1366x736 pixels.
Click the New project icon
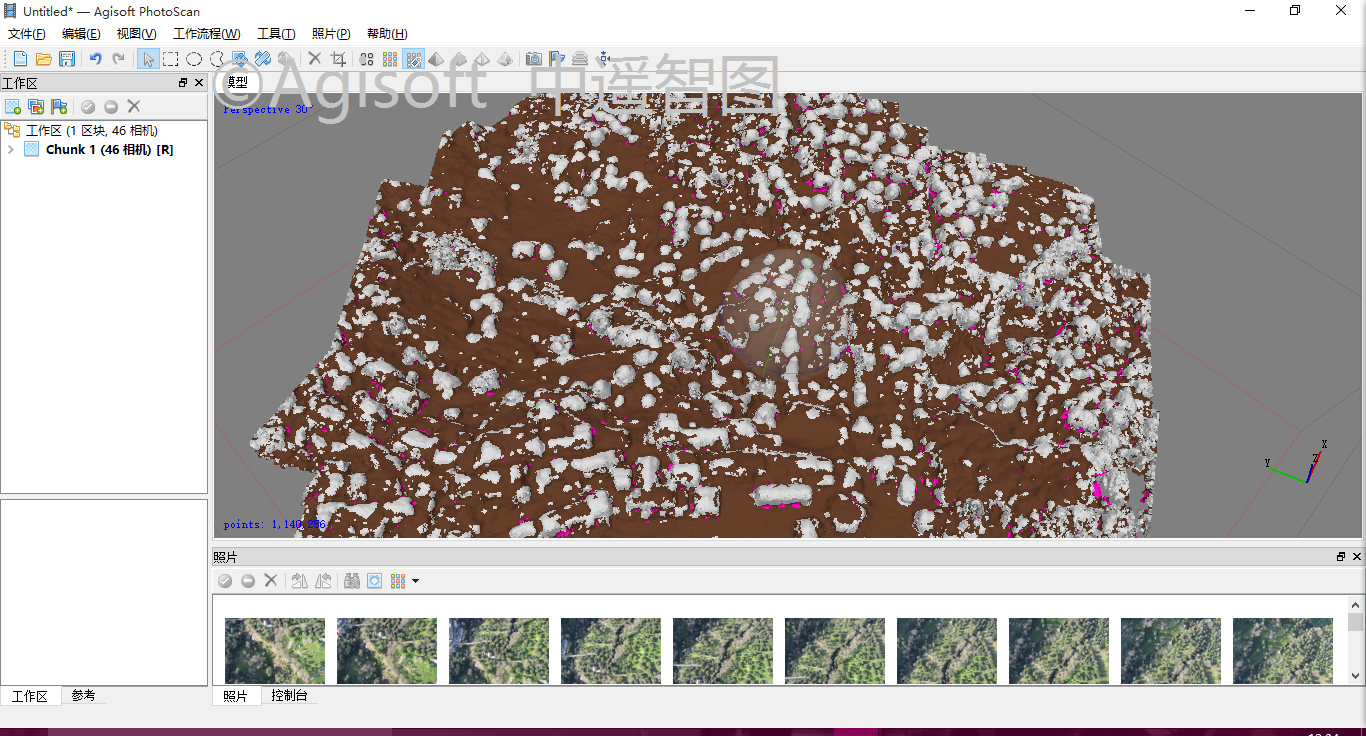pyautogui.click(x=20, y=59)
